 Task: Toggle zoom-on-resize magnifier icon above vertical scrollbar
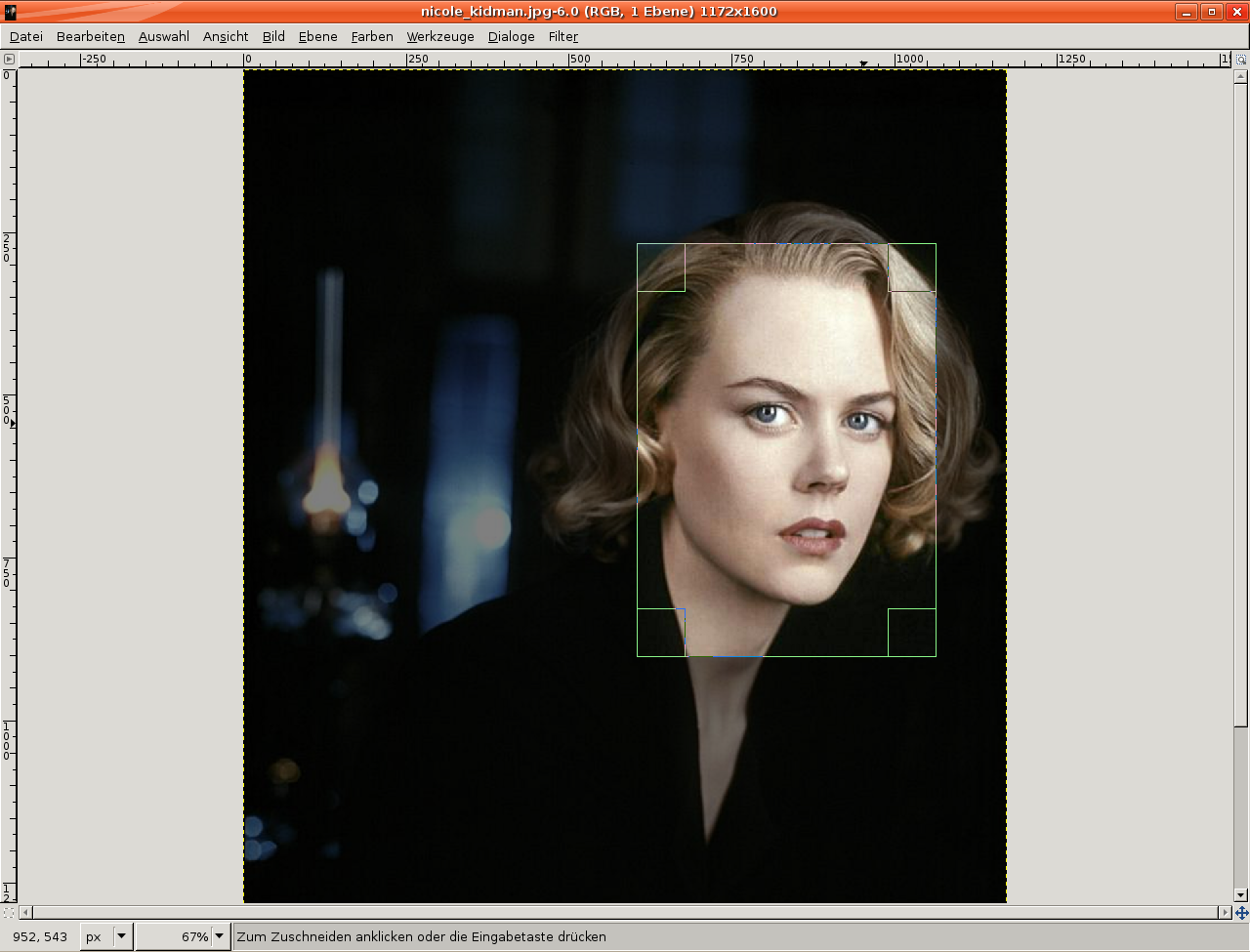(x=1241, y=60)
